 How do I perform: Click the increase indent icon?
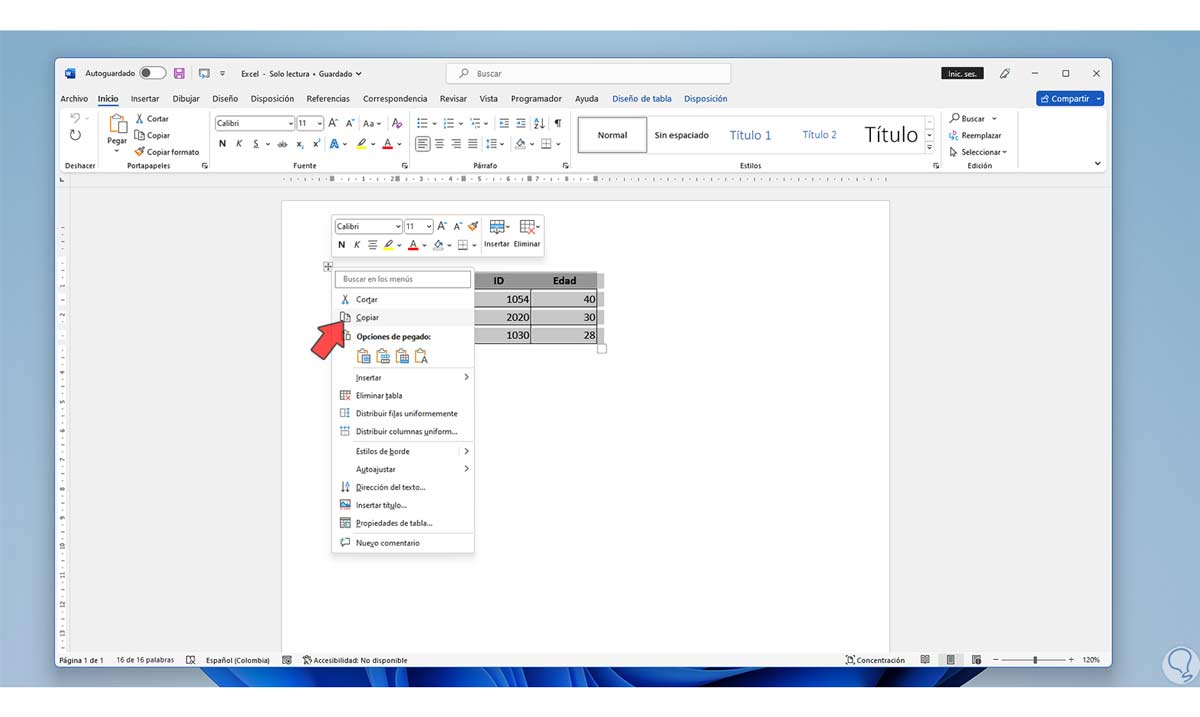point(521,123)
